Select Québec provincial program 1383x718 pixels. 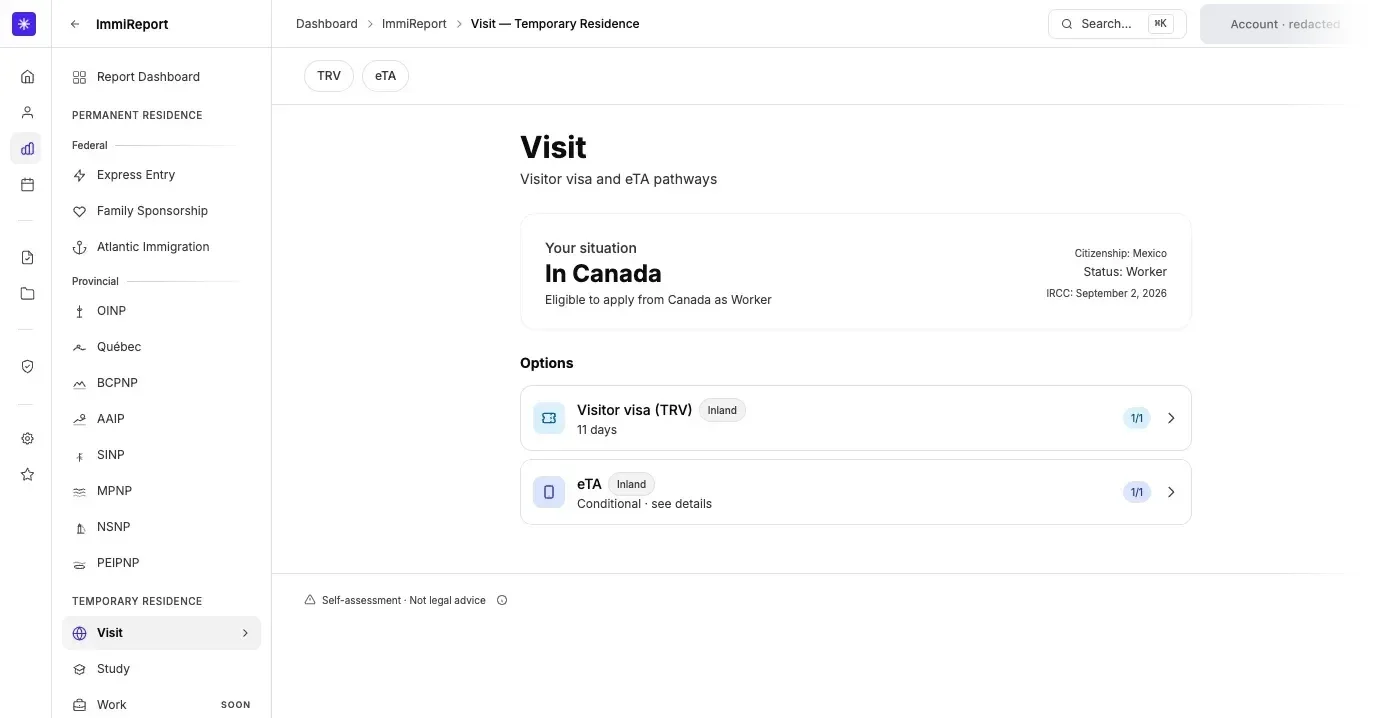click(161, 347)
